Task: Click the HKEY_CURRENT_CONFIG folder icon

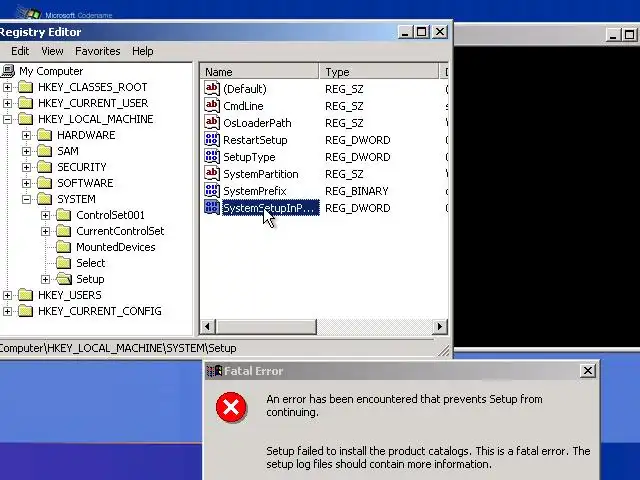Action: tap(25, 311)
